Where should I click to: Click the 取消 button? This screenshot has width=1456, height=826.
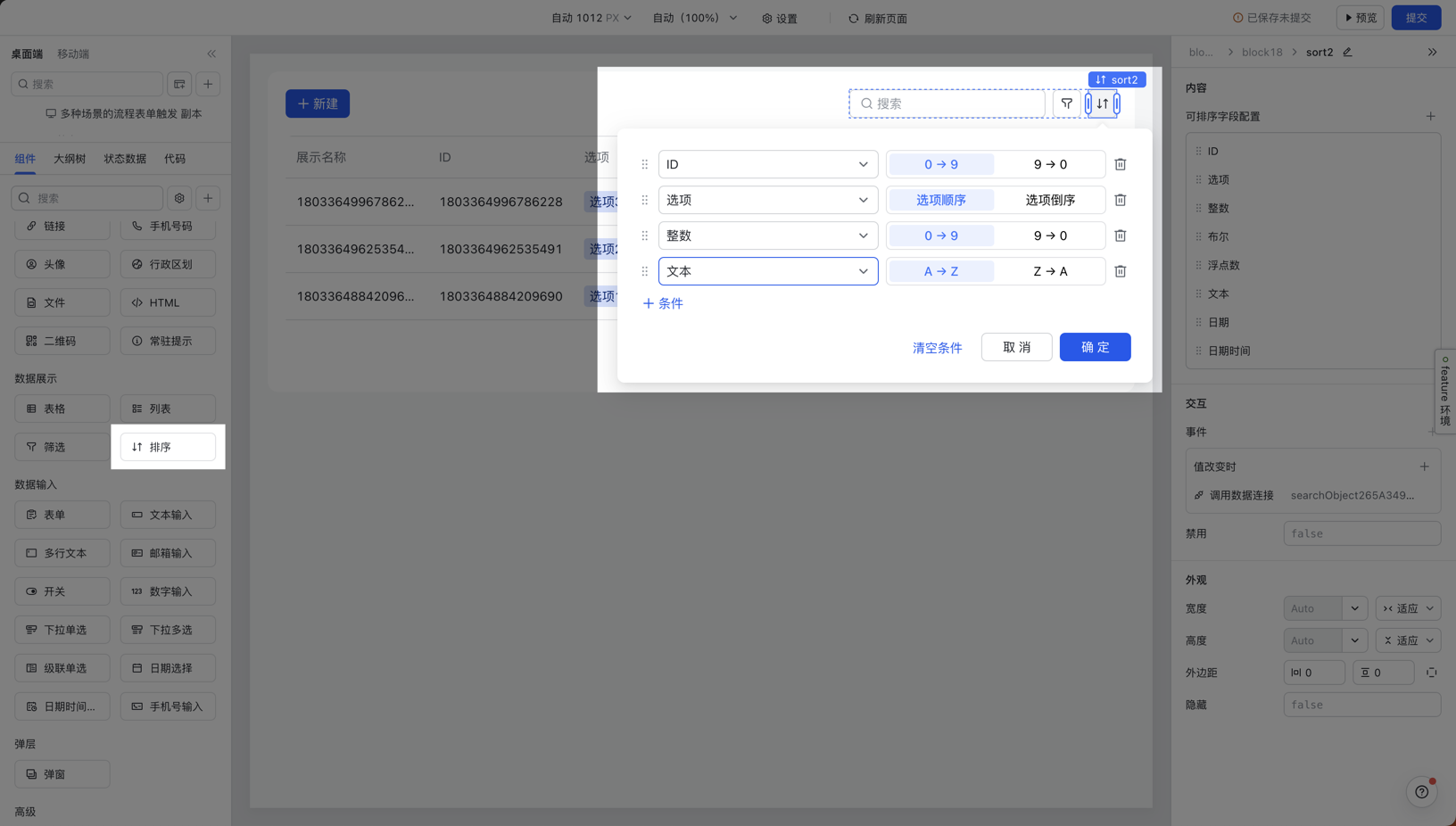pos(1016,347)
